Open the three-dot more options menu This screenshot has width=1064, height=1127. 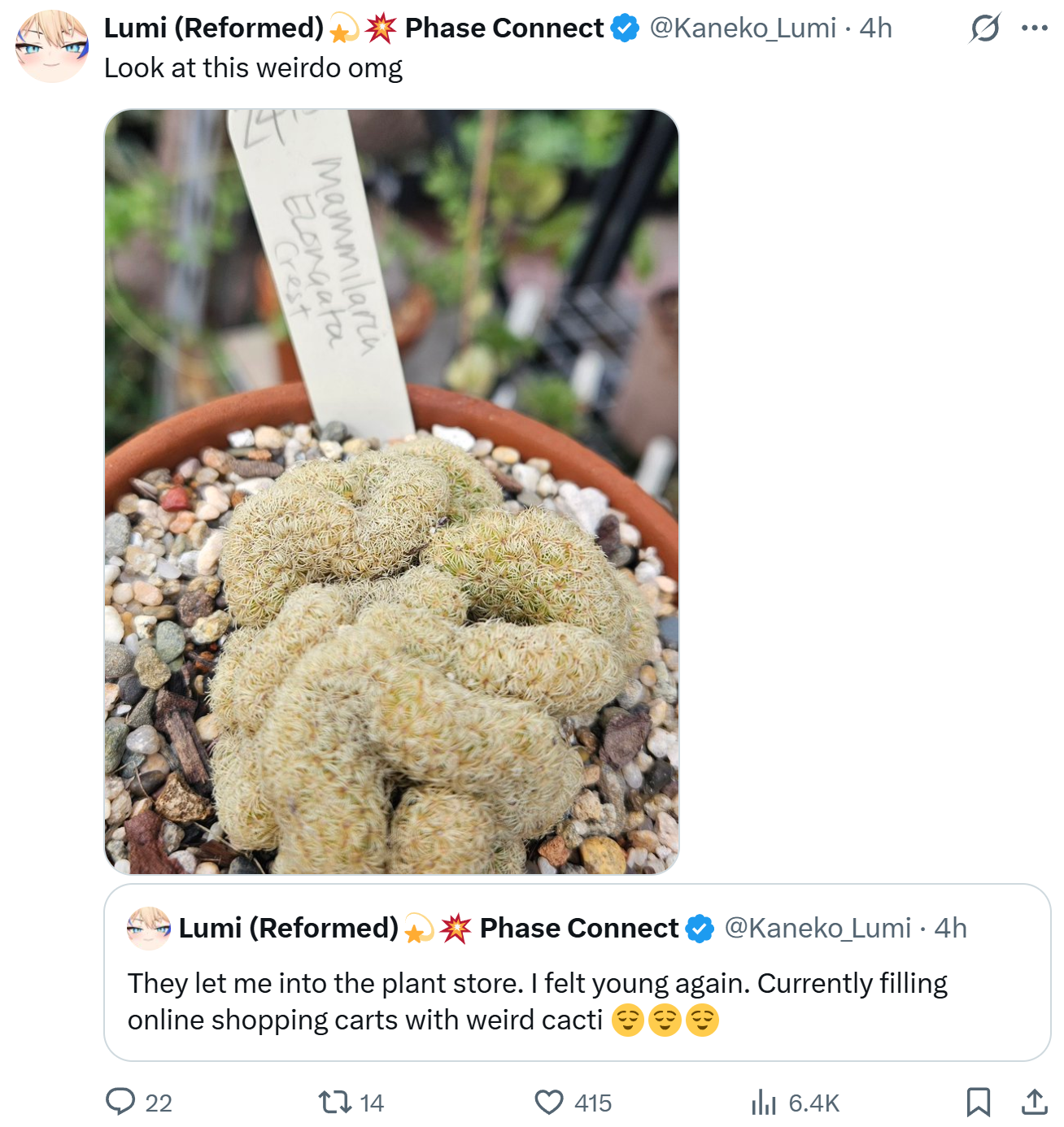[x=1034, y=28]
